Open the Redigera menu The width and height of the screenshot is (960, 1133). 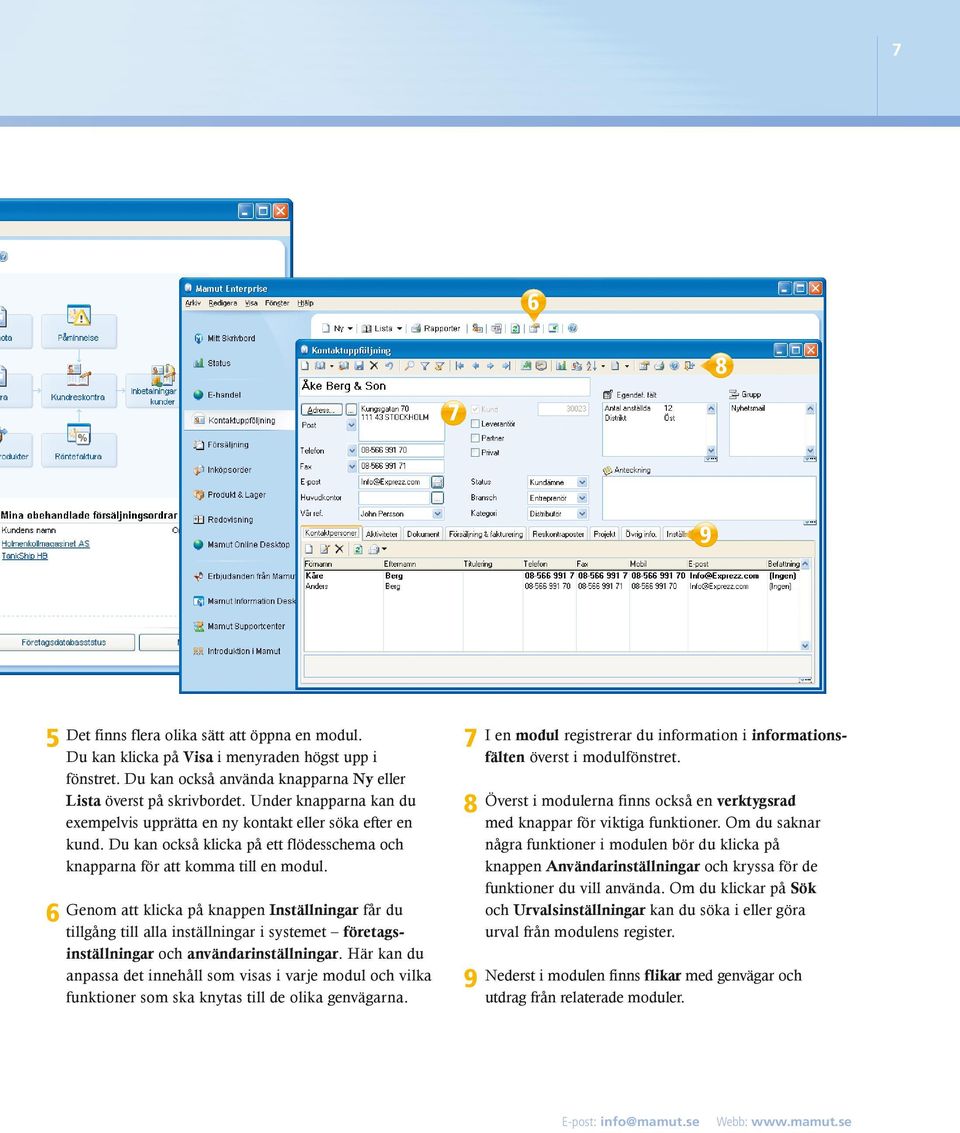point(222,303)
